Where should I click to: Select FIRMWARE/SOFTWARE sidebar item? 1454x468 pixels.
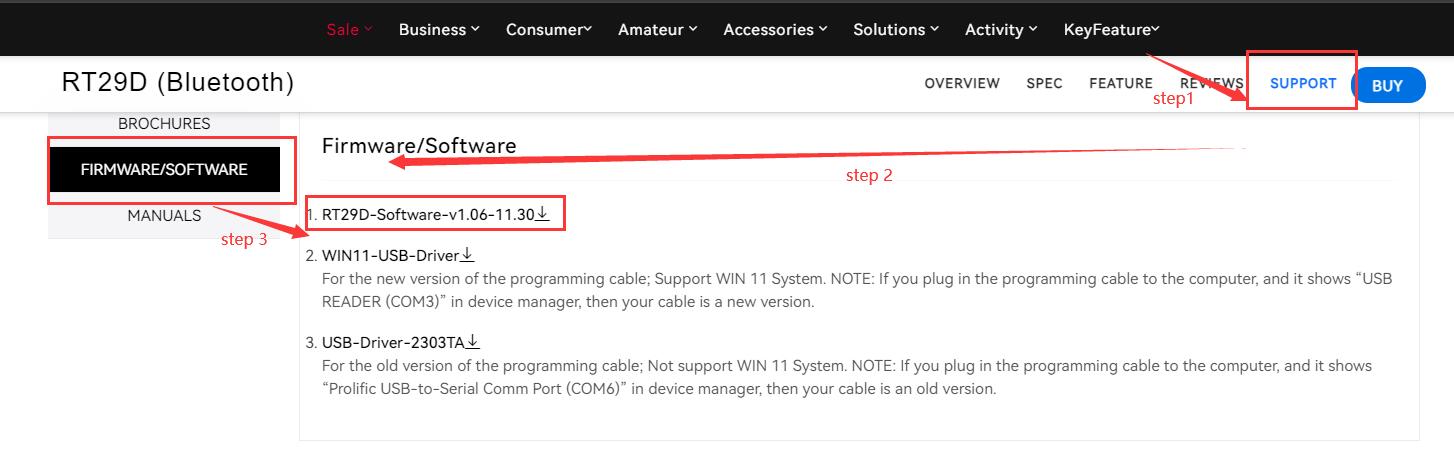164,170
